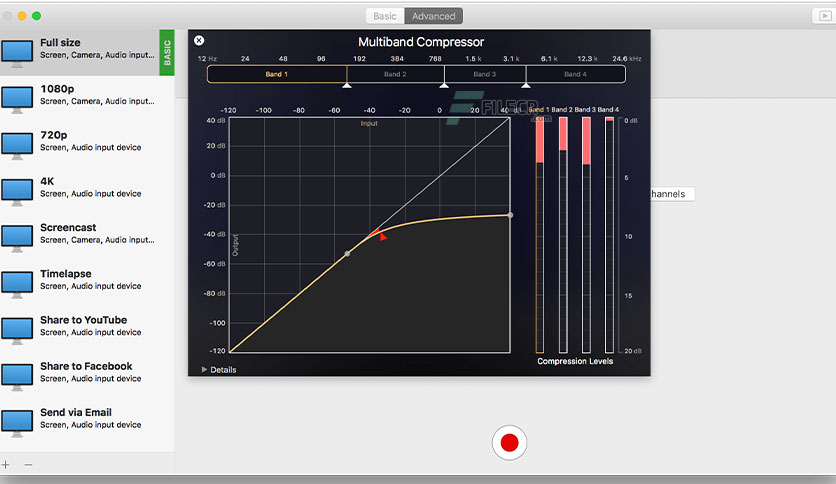Switch to the Advanced tab
The height and width of the screenshot is (484, 836).
(433, 16)
